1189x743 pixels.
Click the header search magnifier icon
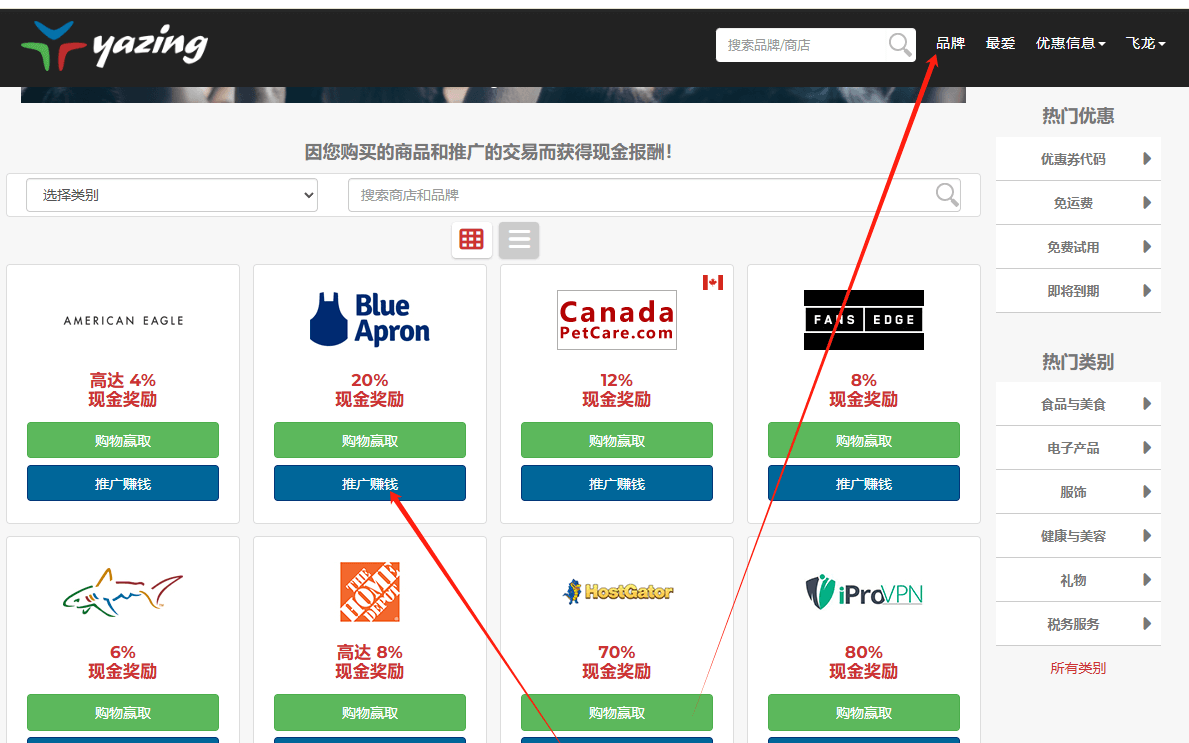pos(900,45)
